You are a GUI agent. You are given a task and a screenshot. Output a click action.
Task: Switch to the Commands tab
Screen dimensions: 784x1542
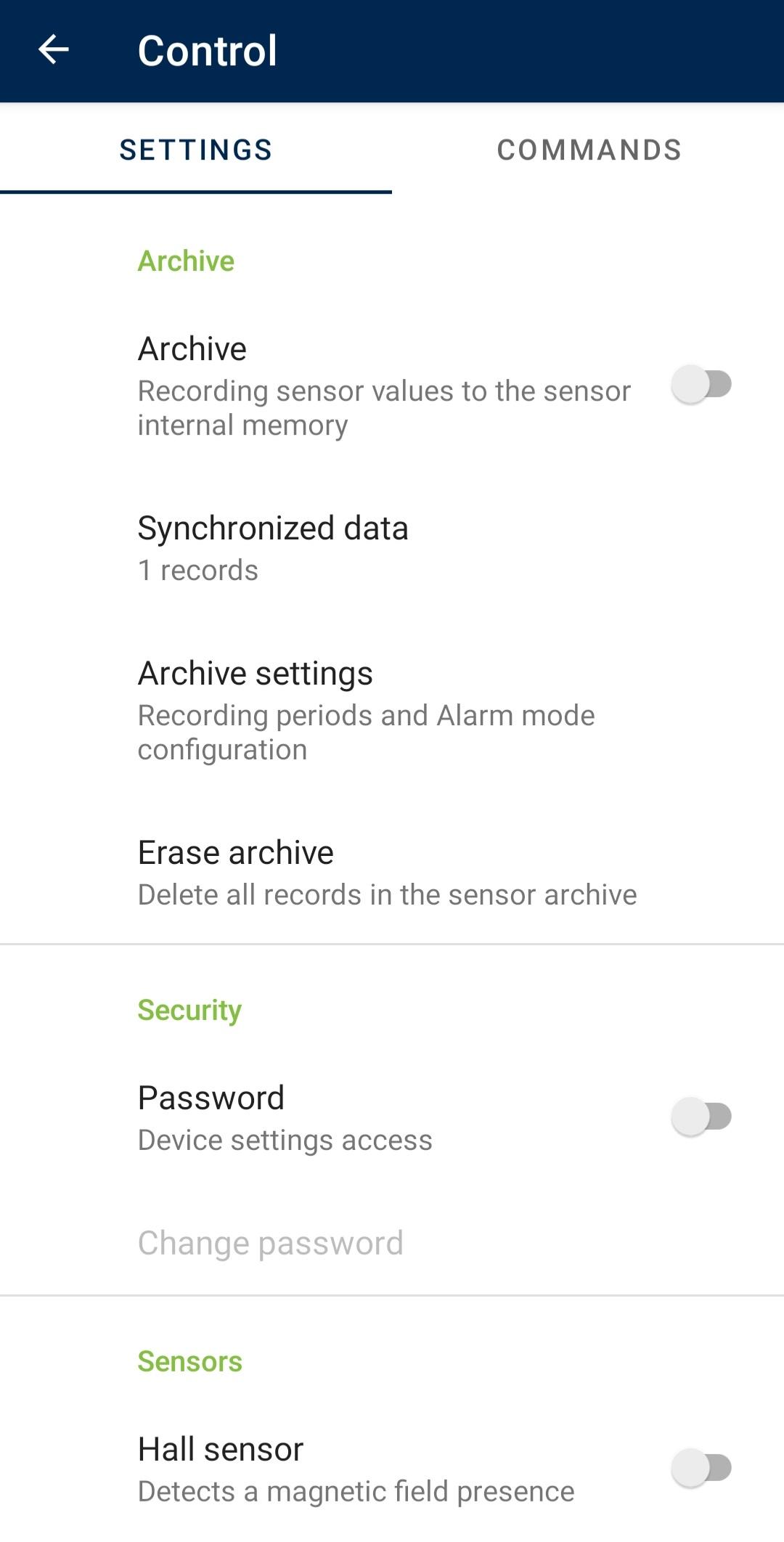[589, 150]
